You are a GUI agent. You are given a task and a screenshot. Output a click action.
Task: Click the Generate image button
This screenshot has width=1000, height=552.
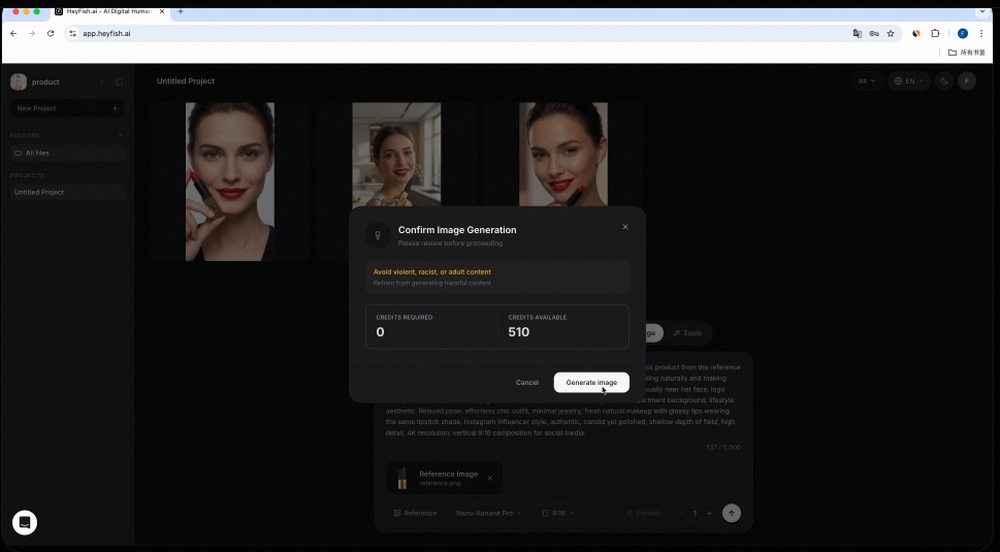pyautogui.click(x=591, y=382)
